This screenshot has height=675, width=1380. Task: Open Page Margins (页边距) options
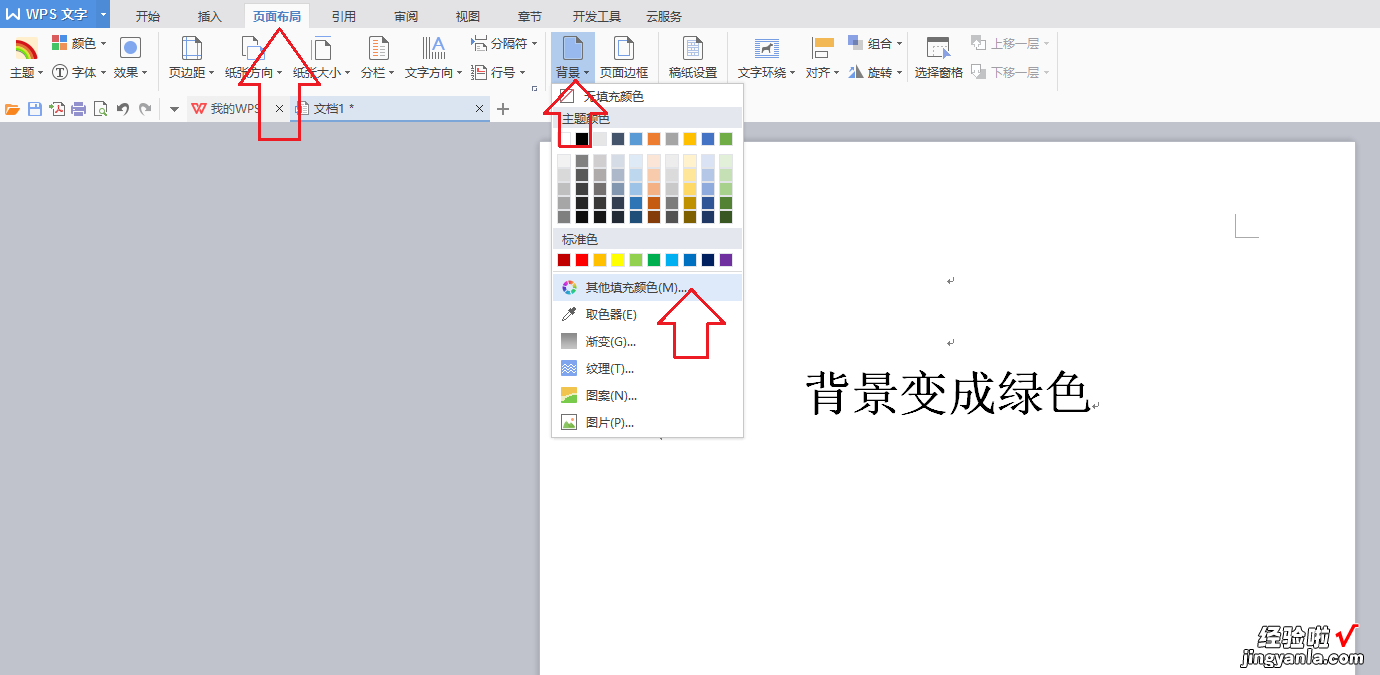(x=191, y=60)
